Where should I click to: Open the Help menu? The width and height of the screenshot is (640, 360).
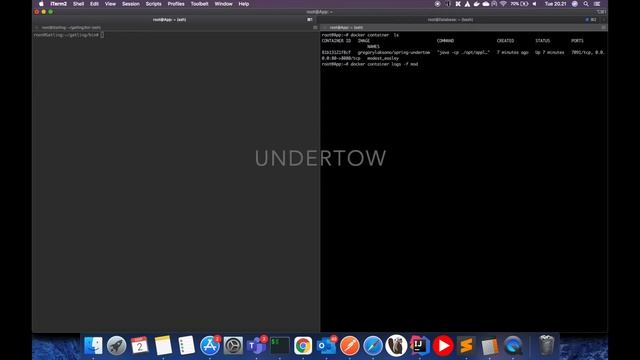pos(244,4)
